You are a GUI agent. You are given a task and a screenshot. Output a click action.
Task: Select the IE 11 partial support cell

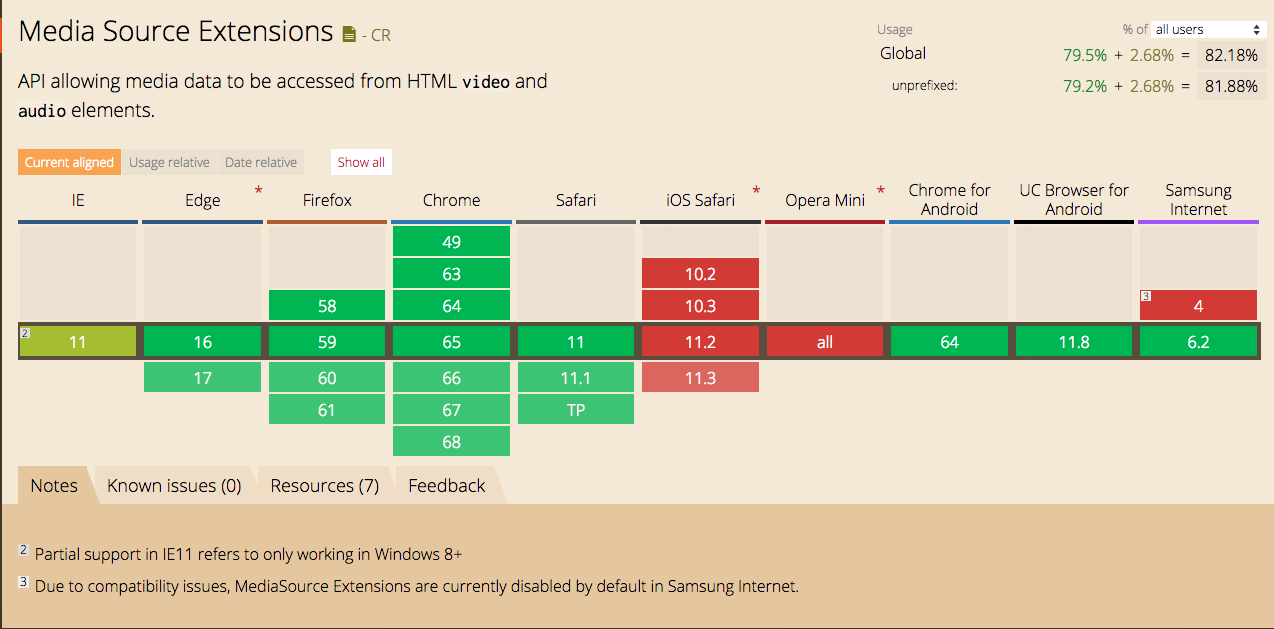[78, 342]
